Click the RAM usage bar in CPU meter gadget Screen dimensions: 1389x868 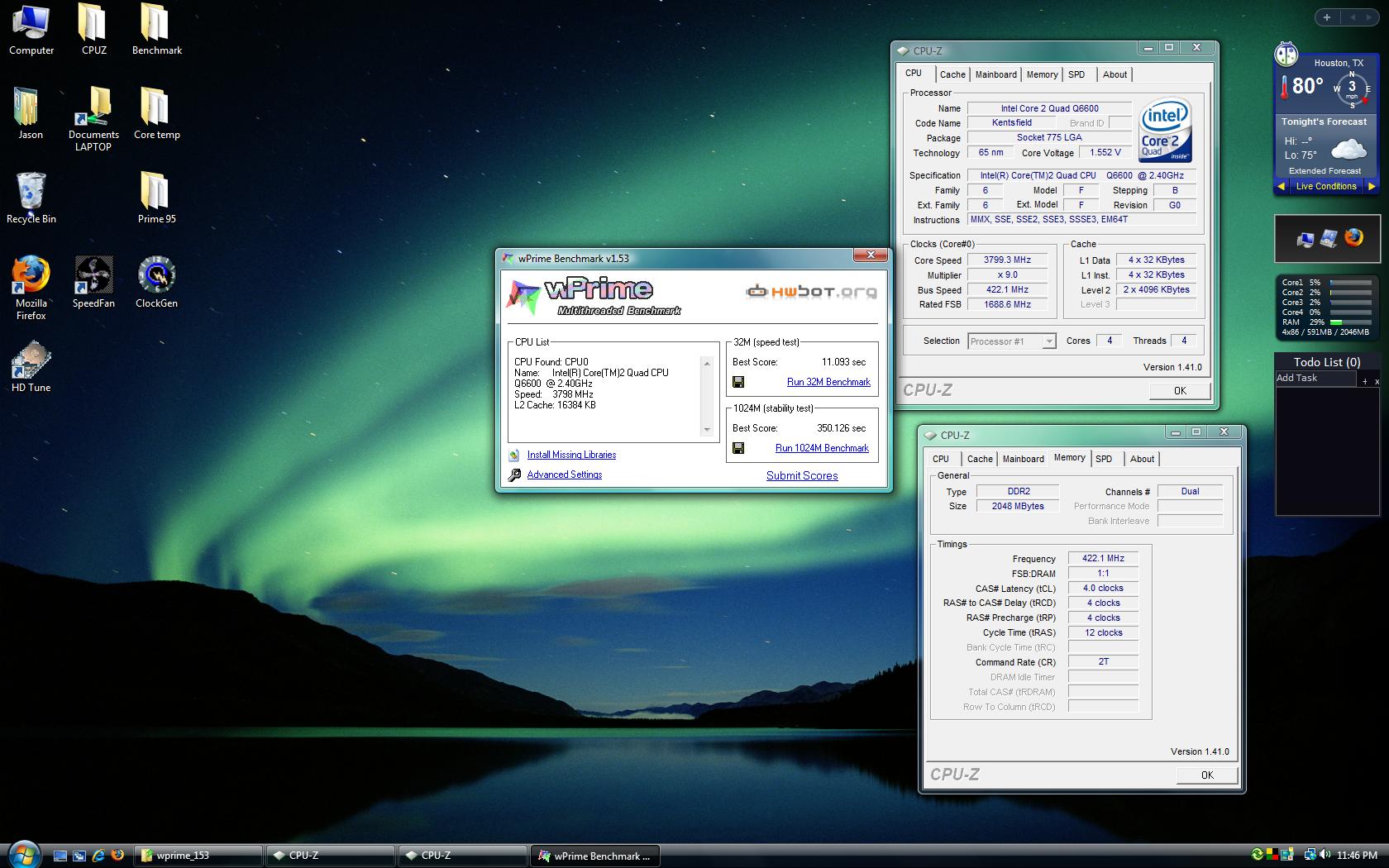(x=1350, y=322)
